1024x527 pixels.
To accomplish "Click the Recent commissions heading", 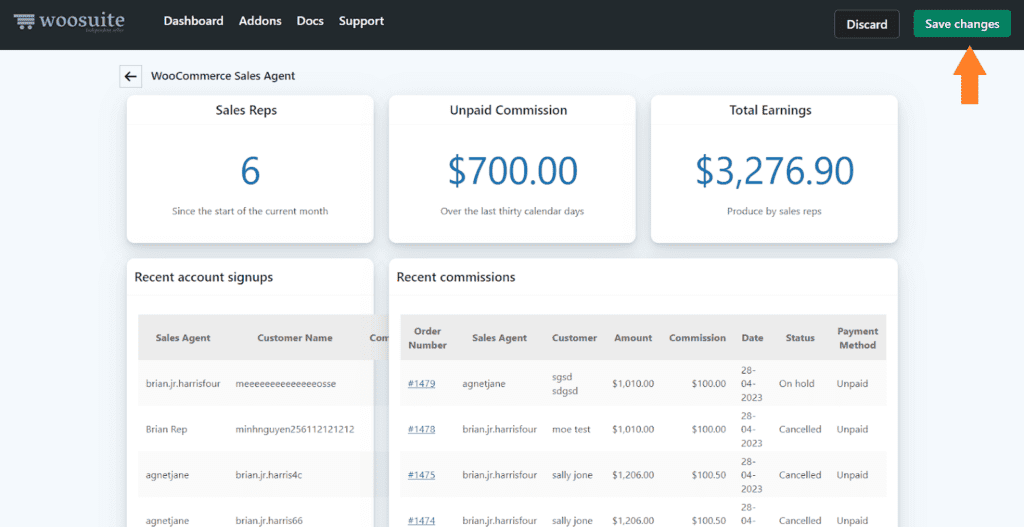I will [456, 277].
